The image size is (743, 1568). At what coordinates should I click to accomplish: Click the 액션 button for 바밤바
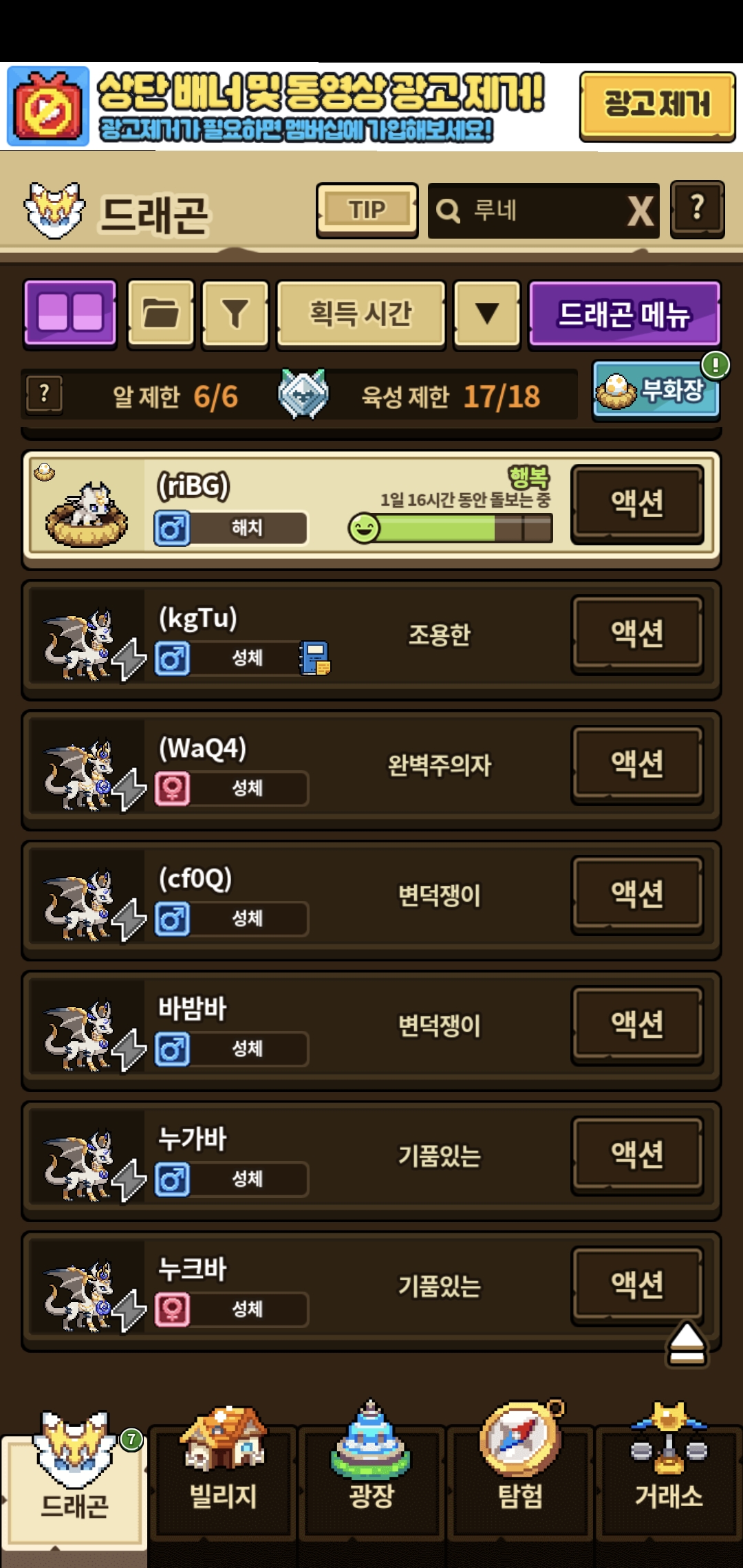(x=637, y=1024)
